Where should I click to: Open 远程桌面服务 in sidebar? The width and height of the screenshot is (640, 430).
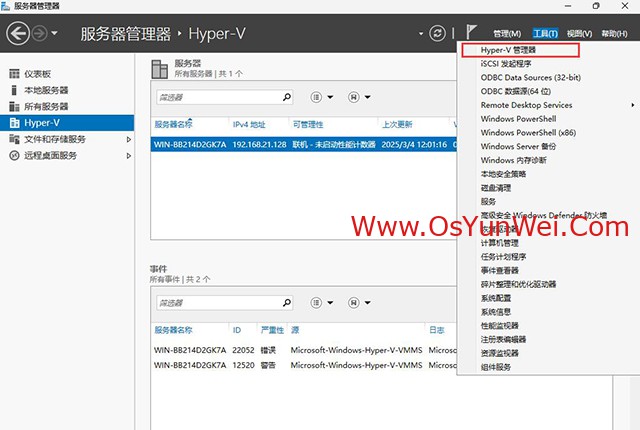tap(50, 155)
